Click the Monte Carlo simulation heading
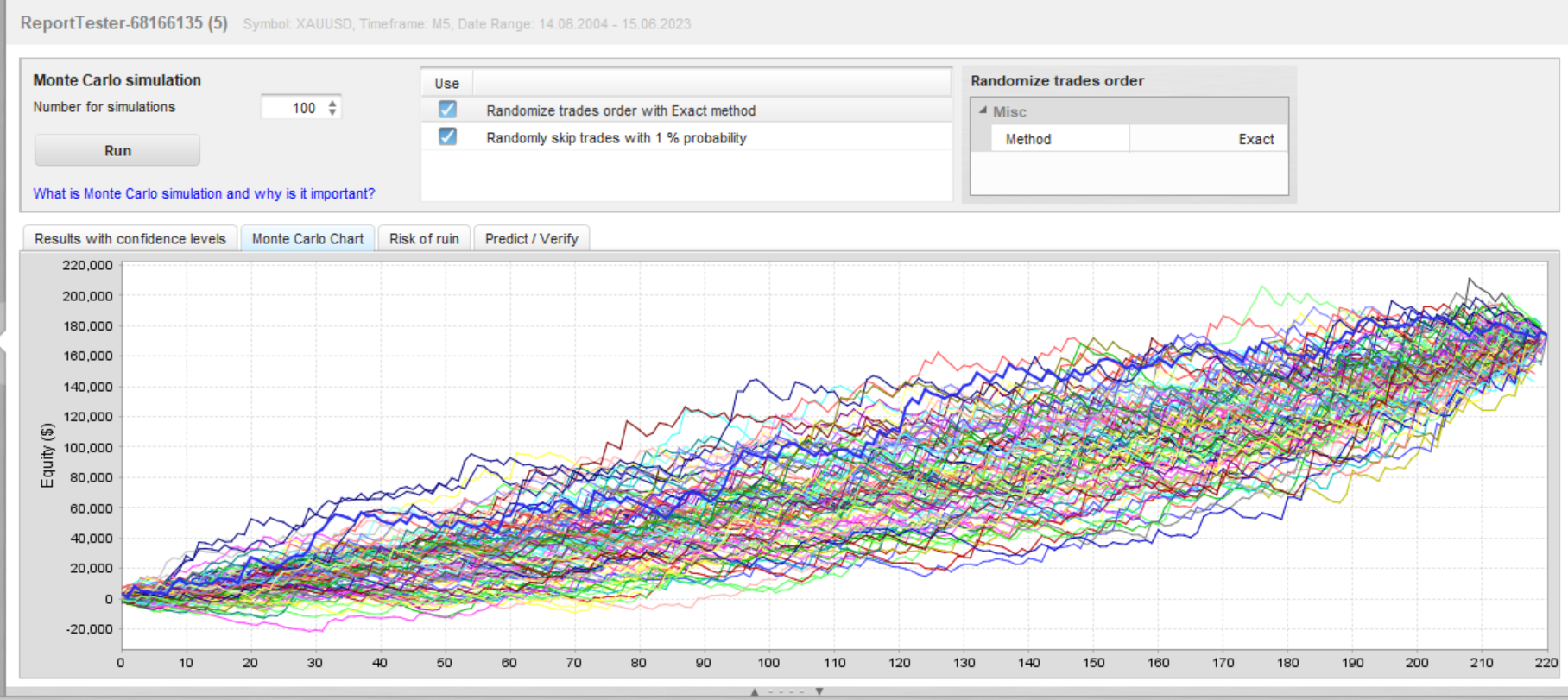 click(117, 80)
